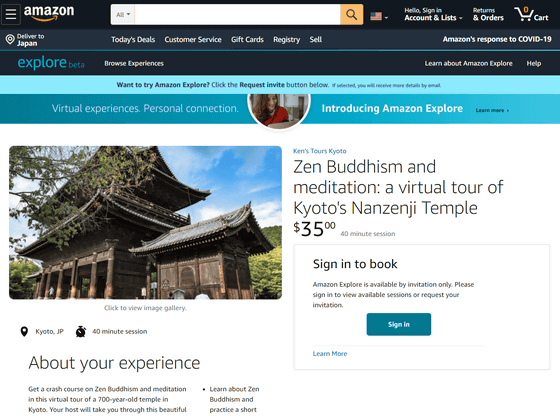The image size is (560, 416).
Task: Click into the Amazon search text field
Action: point(238,15)
